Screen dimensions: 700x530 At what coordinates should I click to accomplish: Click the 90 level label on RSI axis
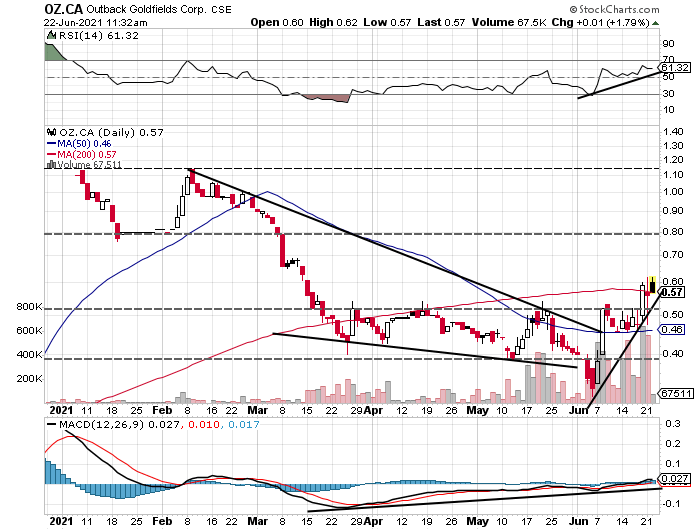tap(669, 44)
